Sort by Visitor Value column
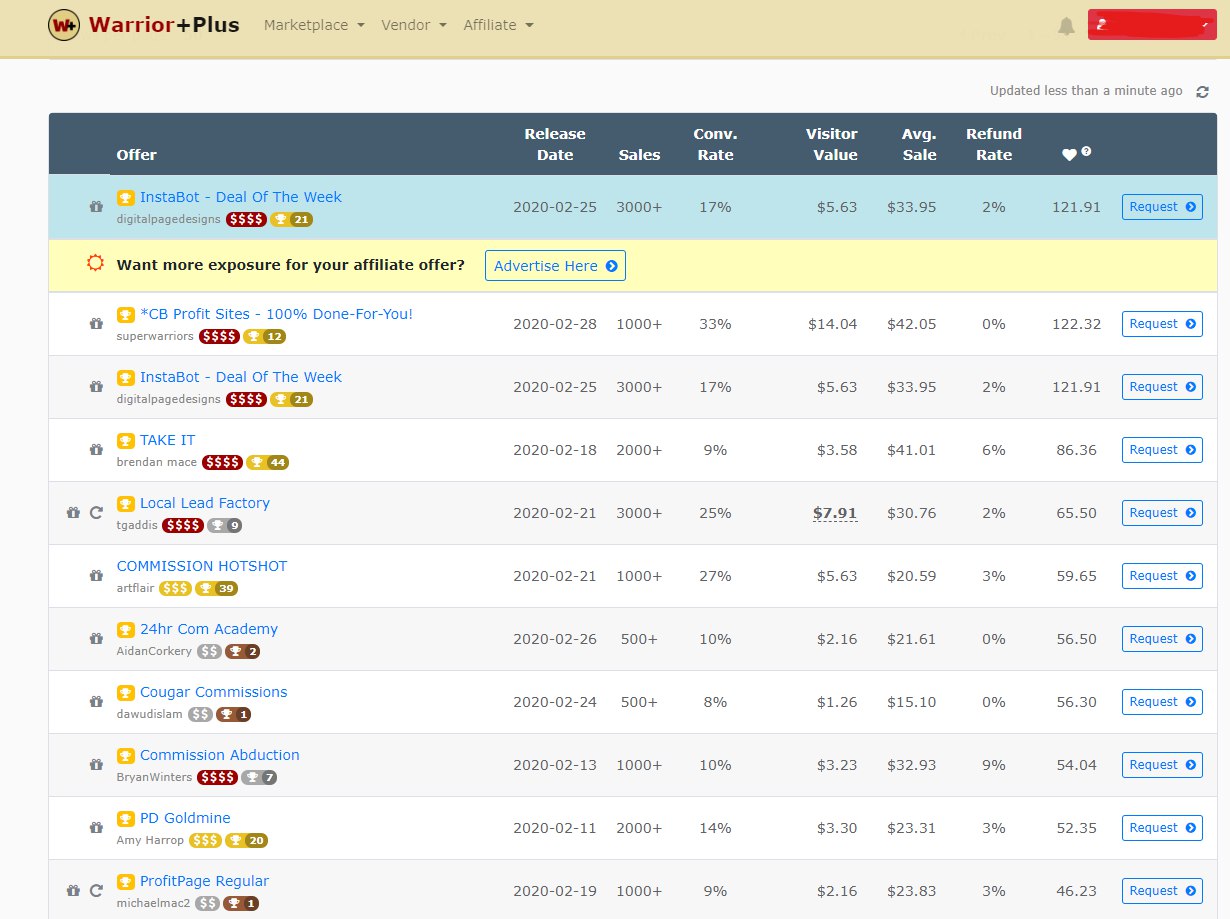This screenshot has width=1230, height=919. (x=832, y=144)
